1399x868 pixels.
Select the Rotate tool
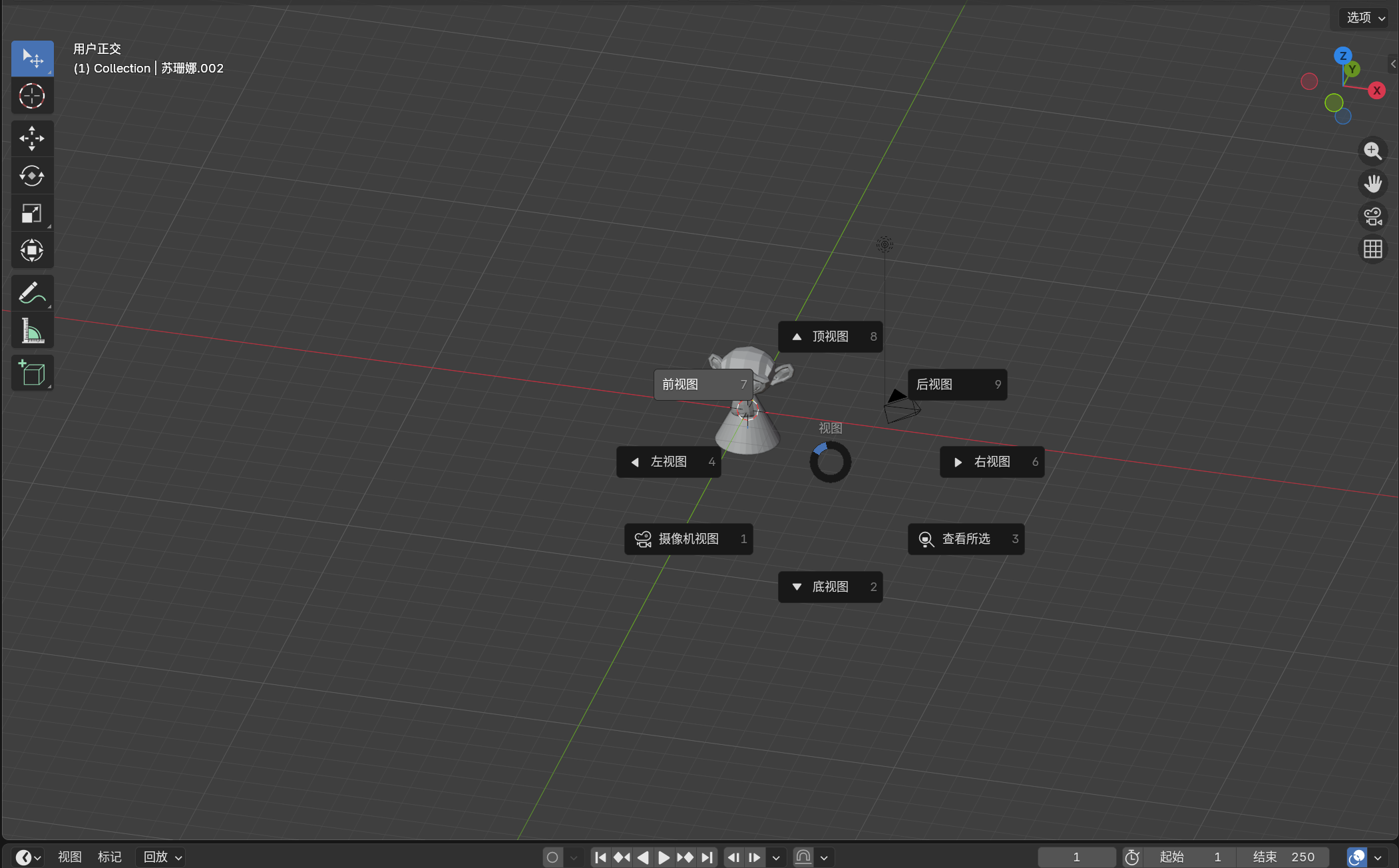pyautogui.click(x=32, y=176)
